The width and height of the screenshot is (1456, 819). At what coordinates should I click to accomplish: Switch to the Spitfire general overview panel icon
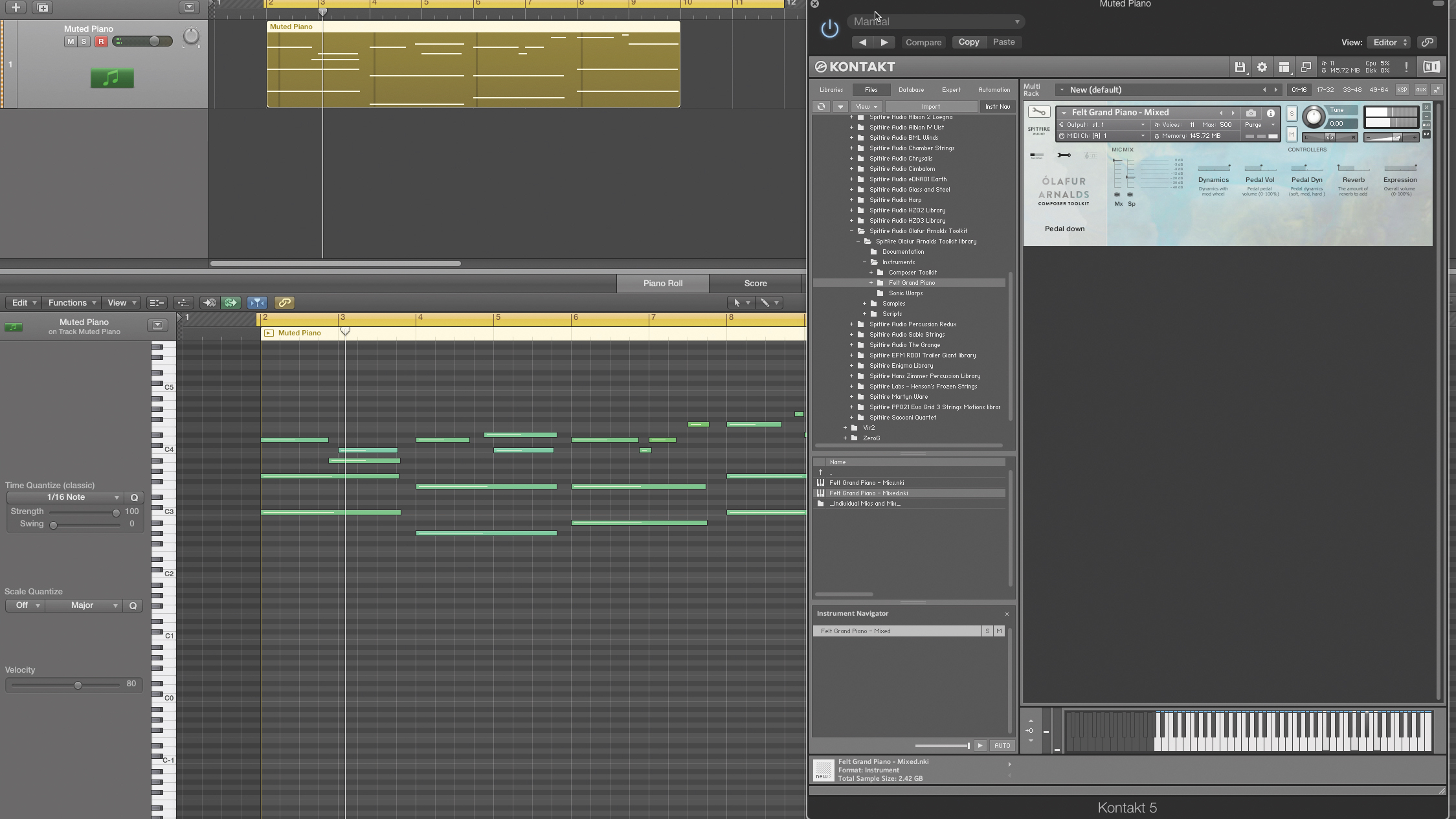[x=1036, y=155]
